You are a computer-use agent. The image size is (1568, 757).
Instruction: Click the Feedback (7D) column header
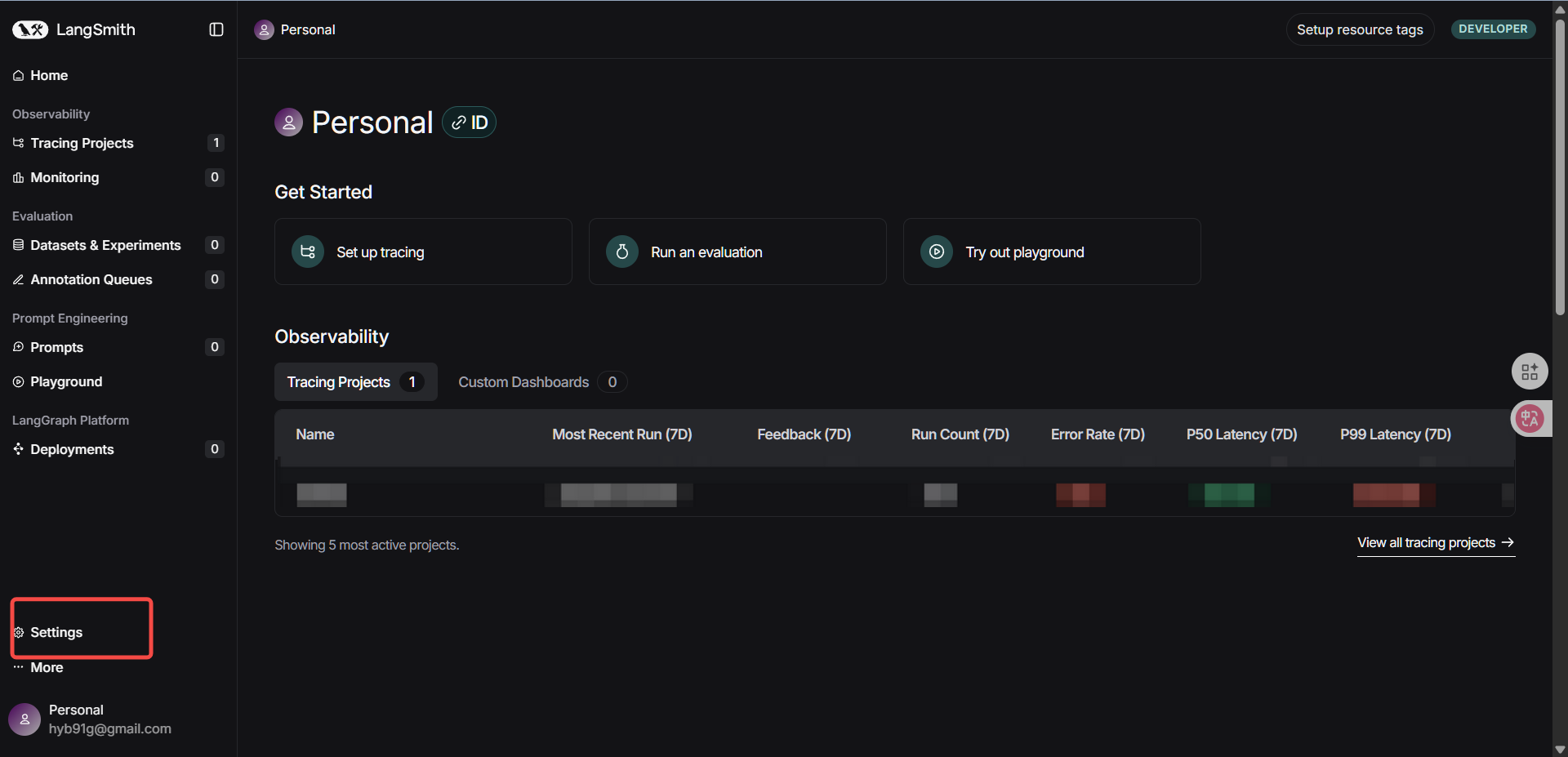click(804, 434)
